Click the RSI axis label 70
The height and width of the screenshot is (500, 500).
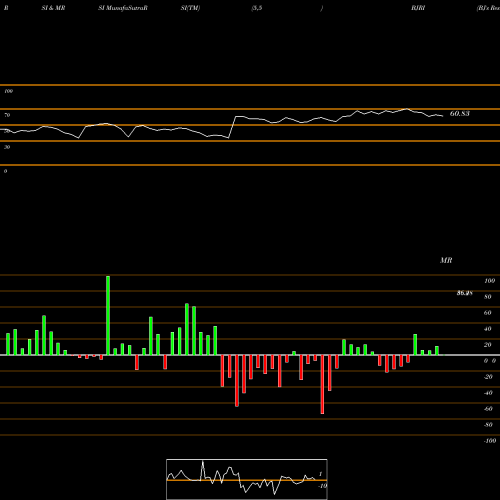[7, 115]
